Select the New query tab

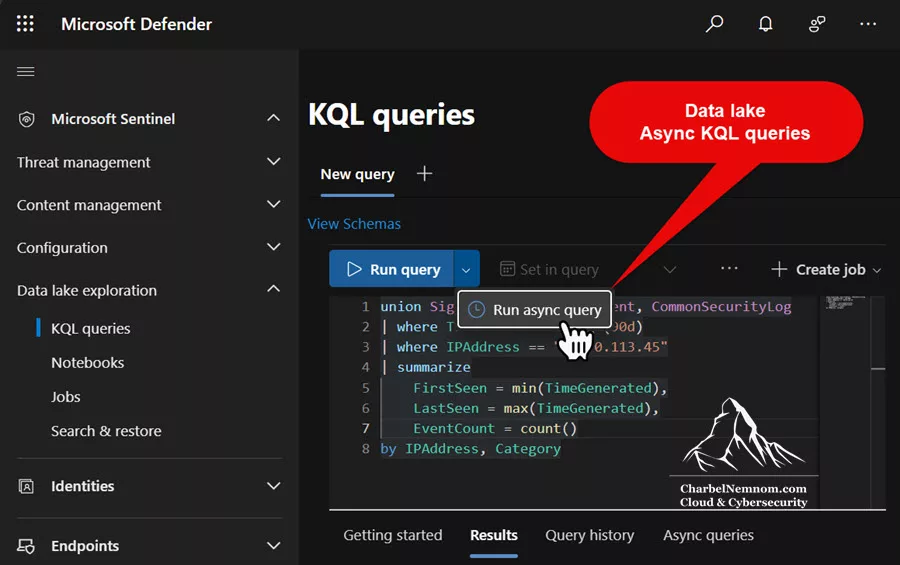click(x=357, y=174)
